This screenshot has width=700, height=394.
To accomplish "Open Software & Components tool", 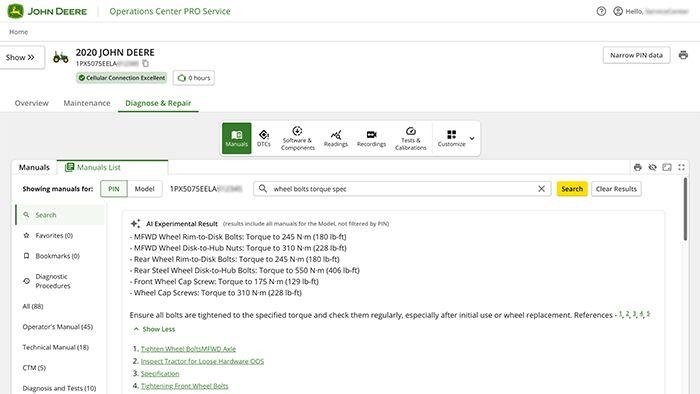I will 298,138.
